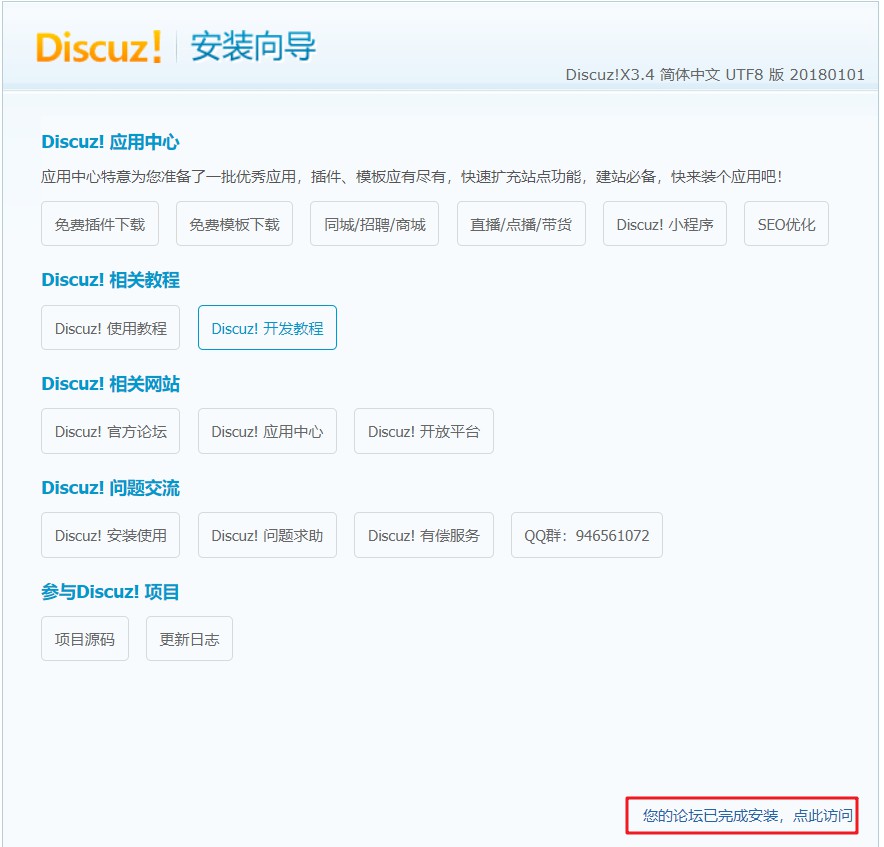Open the SEO优化 button
The height and width of the screenshot is (847, 884).
pyautogui.click(x=786, y=224)
